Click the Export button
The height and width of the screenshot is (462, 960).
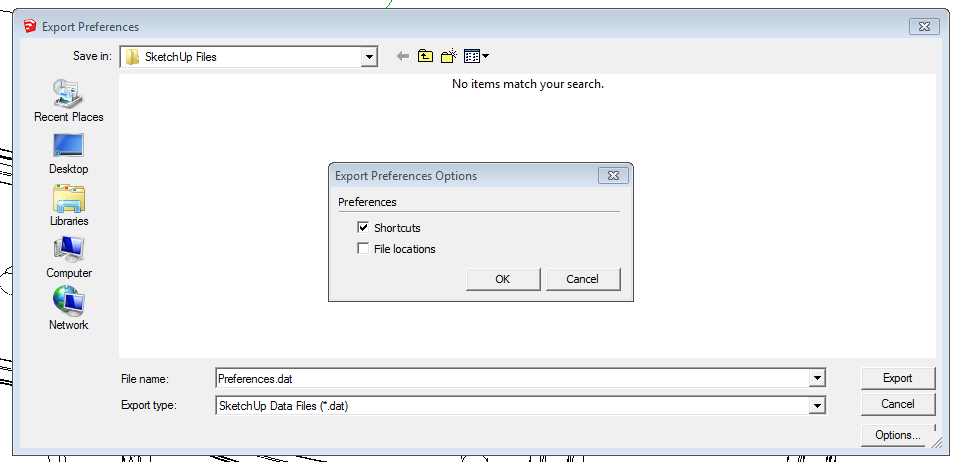pos(898,378)
